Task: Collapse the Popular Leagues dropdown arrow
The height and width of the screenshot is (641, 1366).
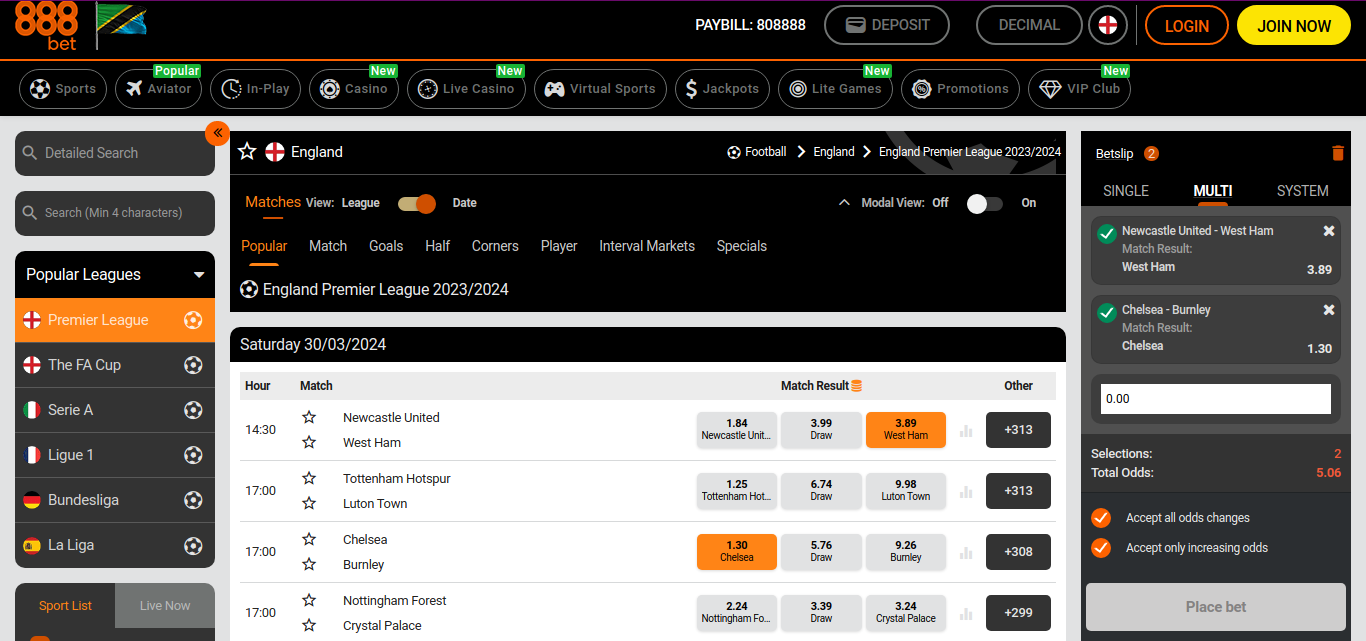Action: (x=199, y=275)
